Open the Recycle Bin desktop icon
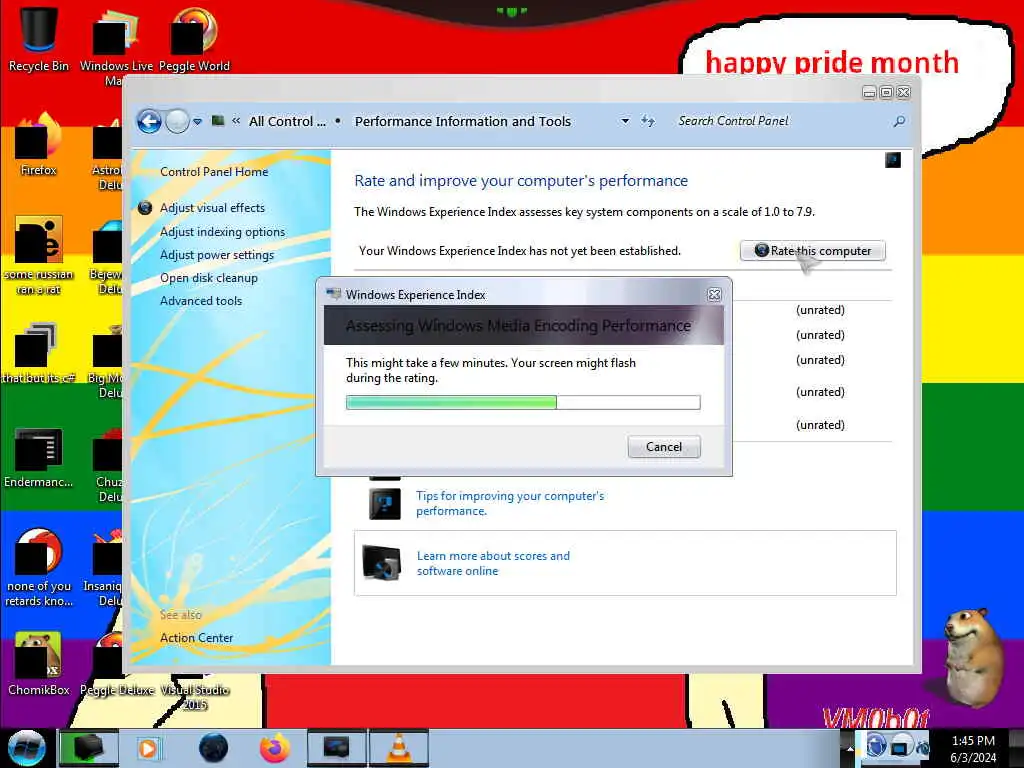Screen dimensions: 1024x768 point(39,38)
